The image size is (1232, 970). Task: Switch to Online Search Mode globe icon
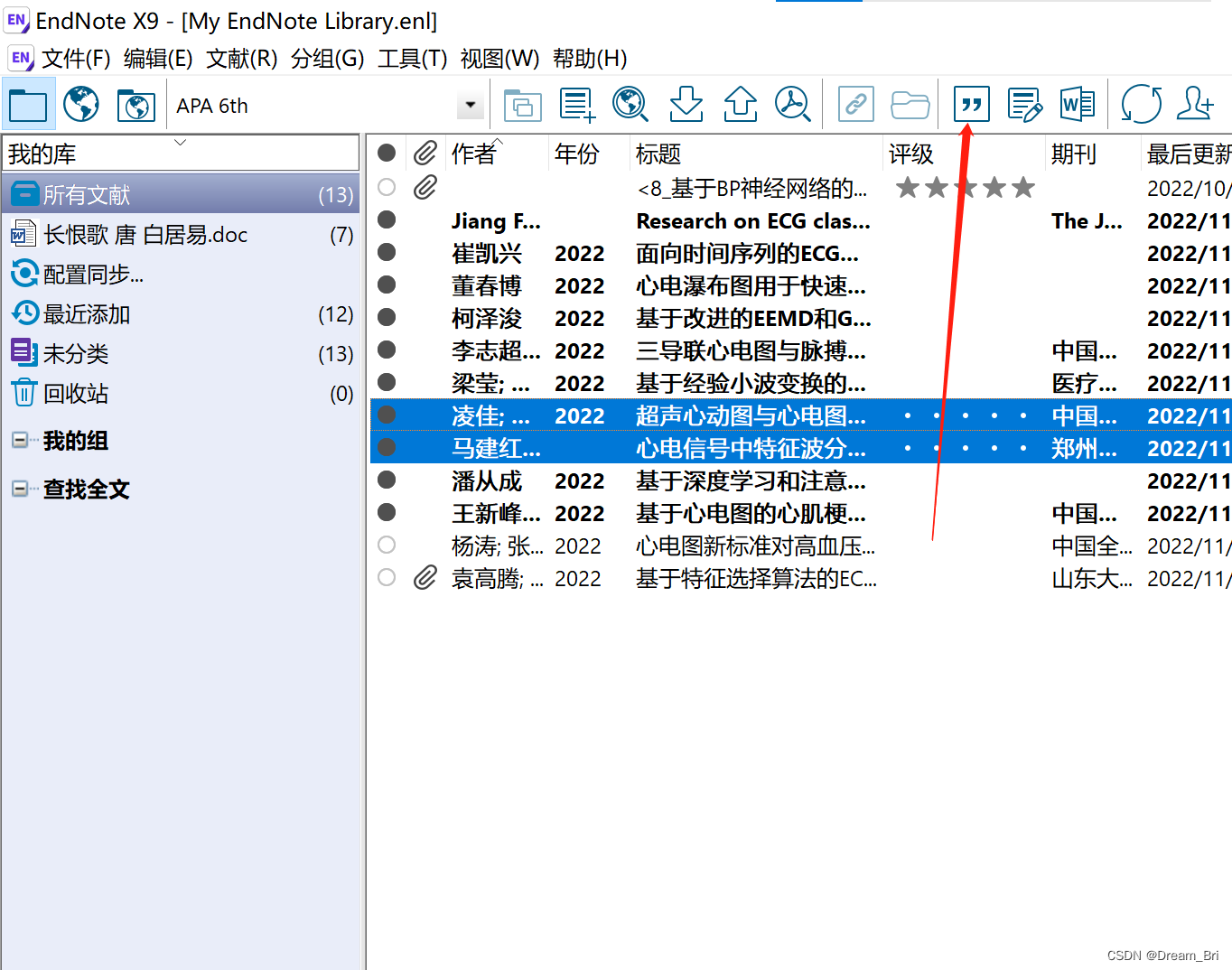tap(81, 105)
